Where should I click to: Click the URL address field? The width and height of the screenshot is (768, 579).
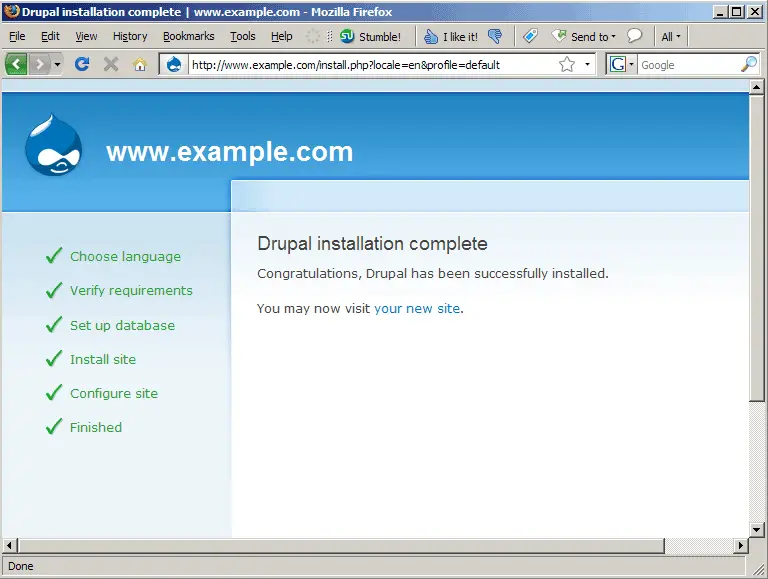(372, 65)
